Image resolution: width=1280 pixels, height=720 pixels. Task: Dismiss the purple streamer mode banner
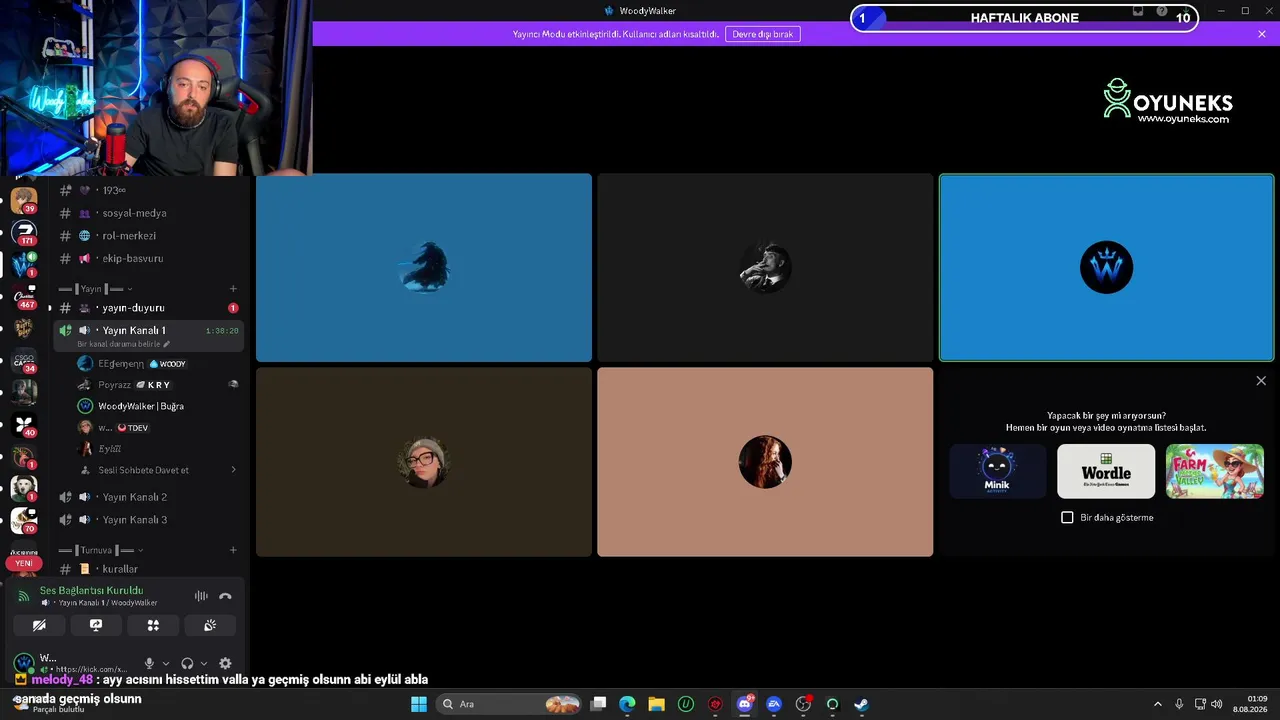pyautogui.click(x=1262, y=34)
